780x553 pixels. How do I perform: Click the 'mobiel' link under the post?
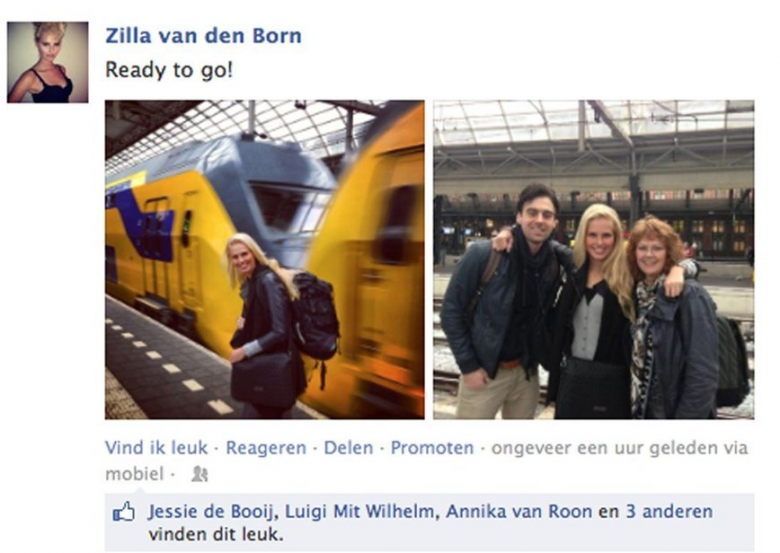[x=134, y=474]
